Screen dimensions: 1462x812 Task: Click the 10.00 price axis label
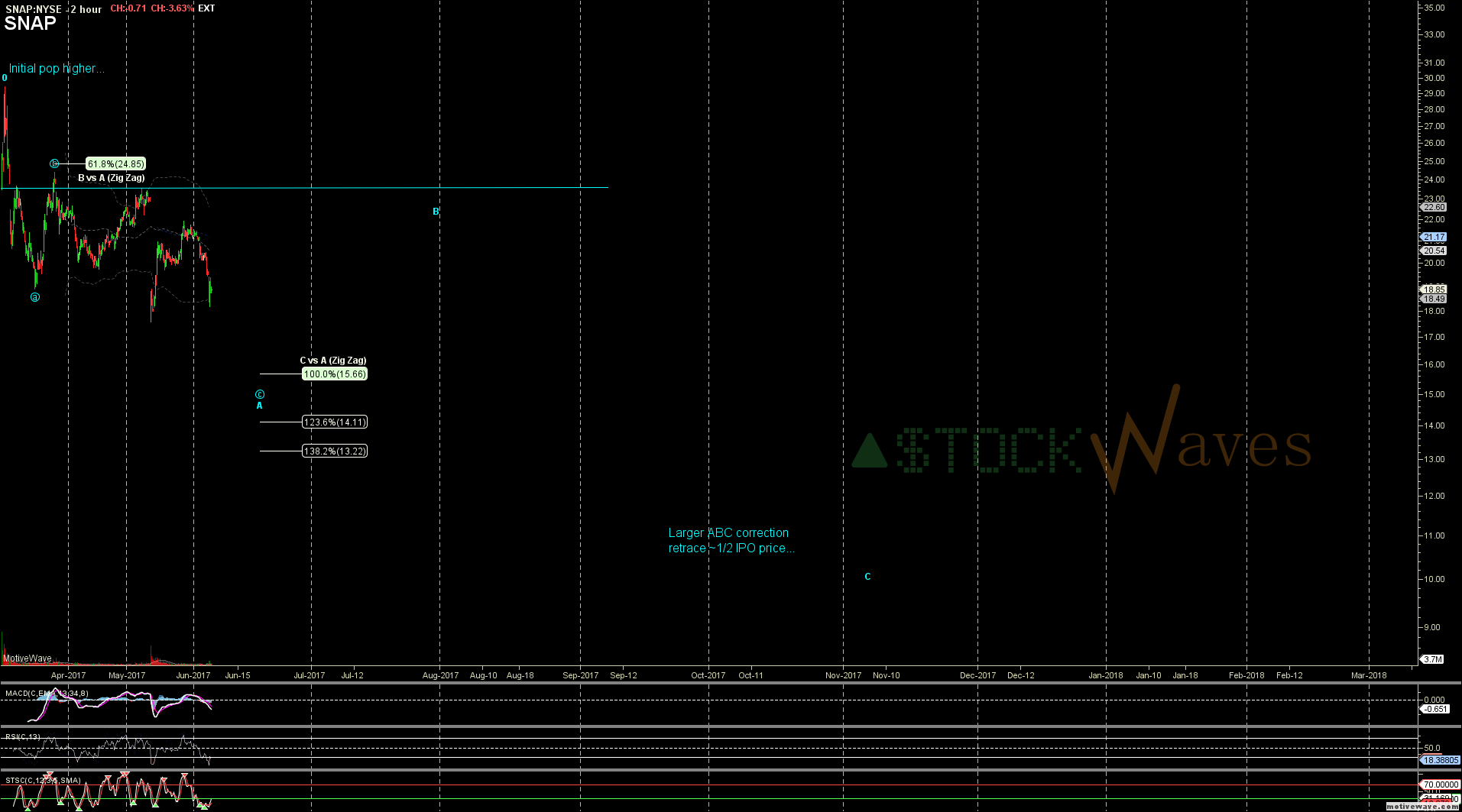pos(1434,580)
